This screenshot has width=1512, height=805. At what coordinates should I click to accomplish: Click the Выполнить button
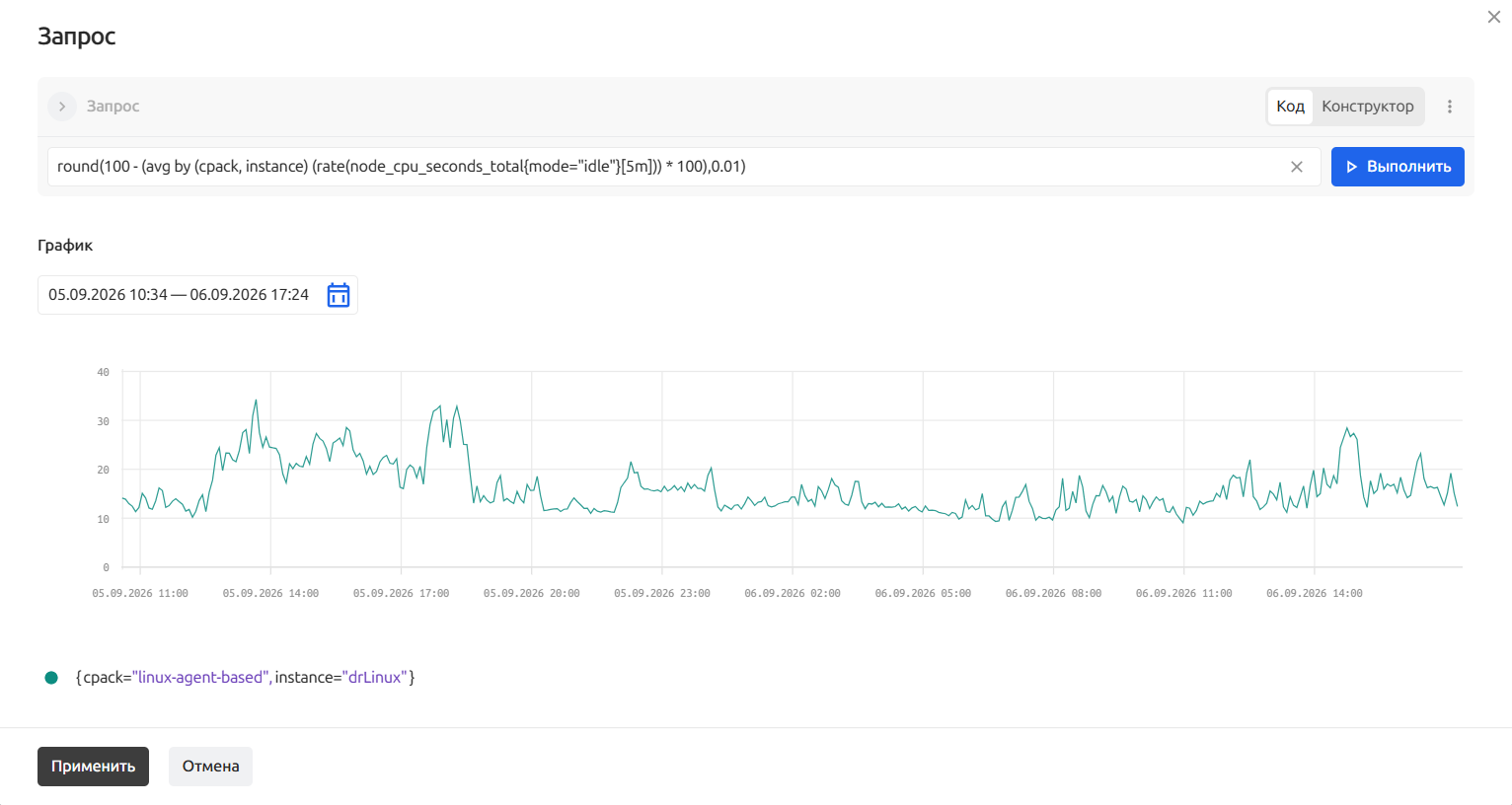pos(1398,167)
